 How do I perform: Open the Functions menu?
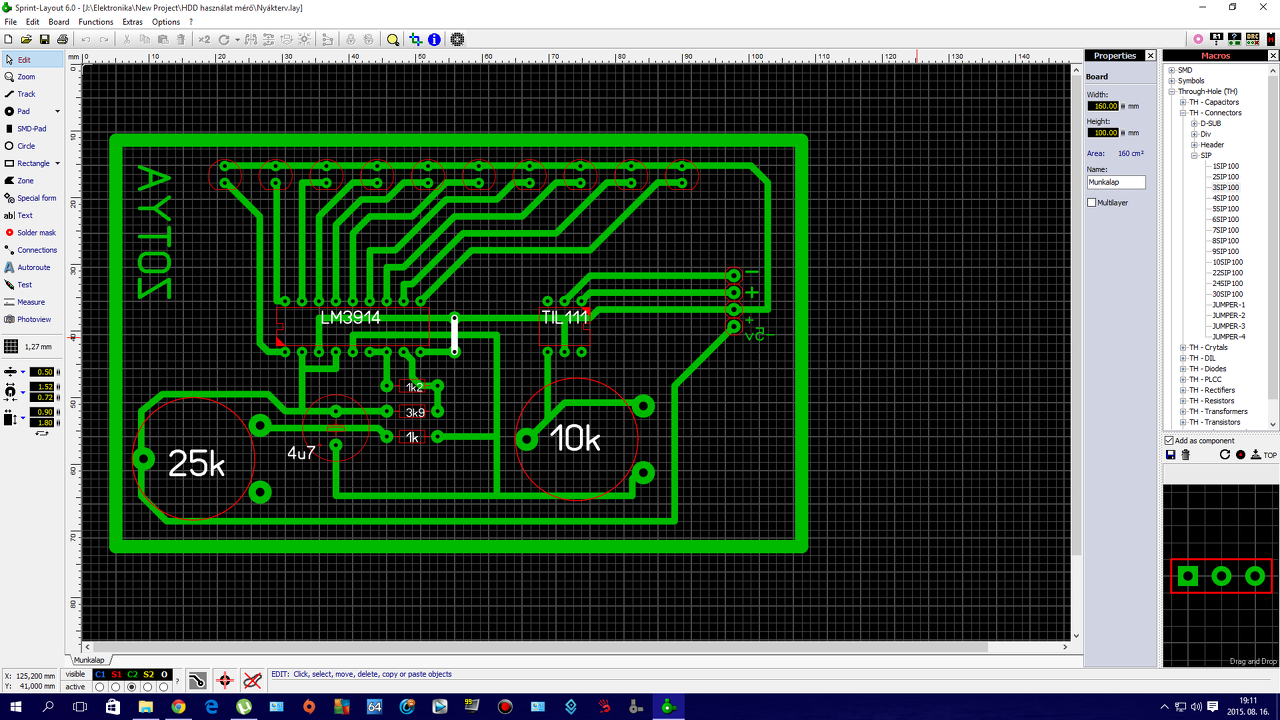96,22
